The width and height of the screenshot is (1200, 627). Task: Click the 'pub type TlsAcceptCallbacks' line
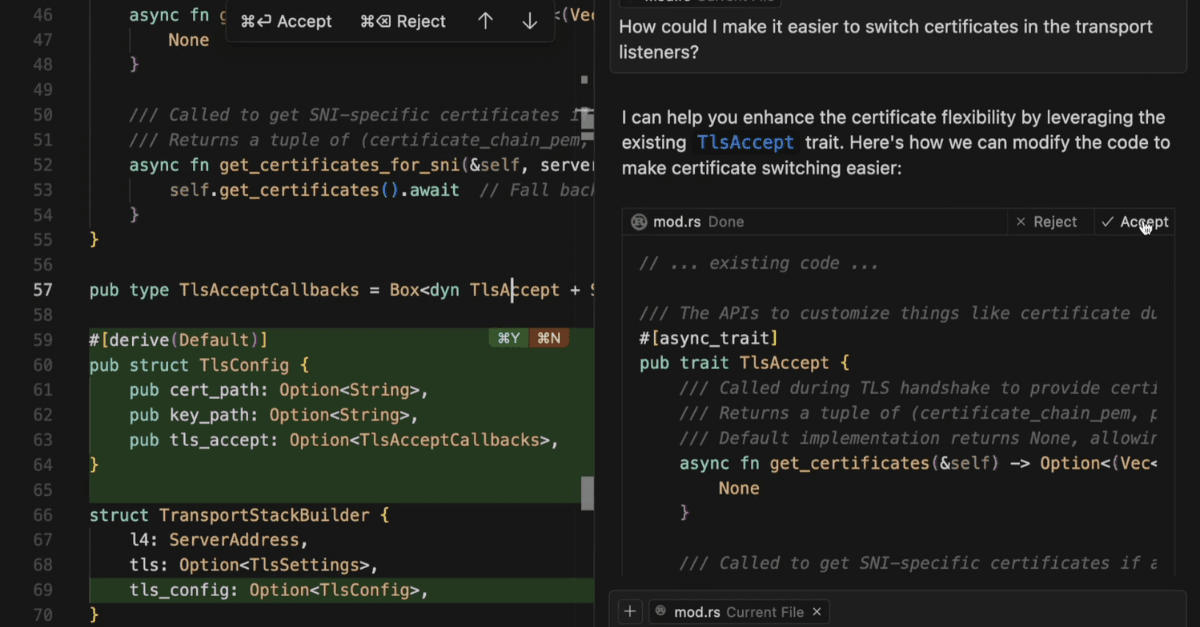tap(340, 290)
